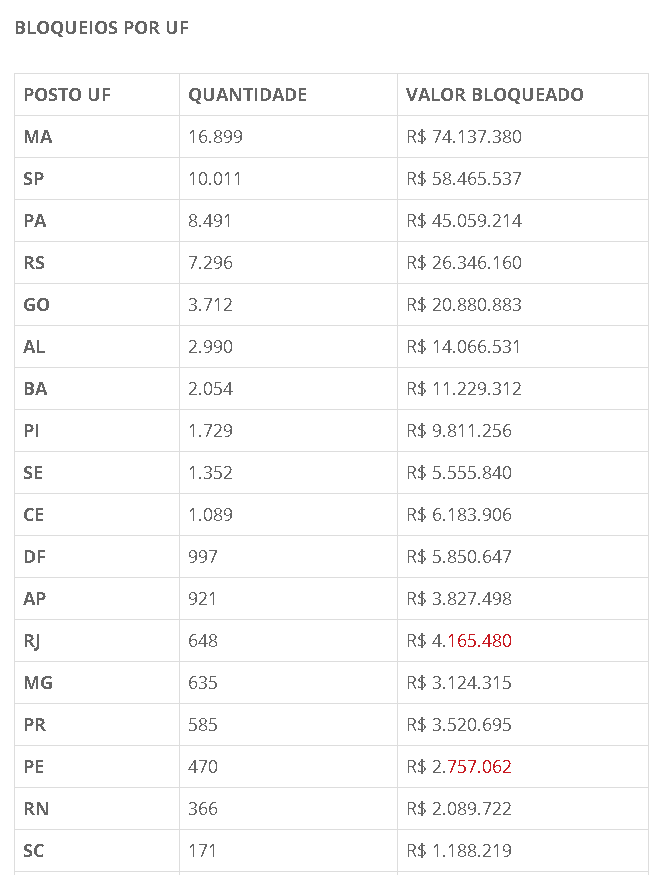Click the RN quantity 366
The height and width of the screenshot is (875, 671).
click(203, 809)
